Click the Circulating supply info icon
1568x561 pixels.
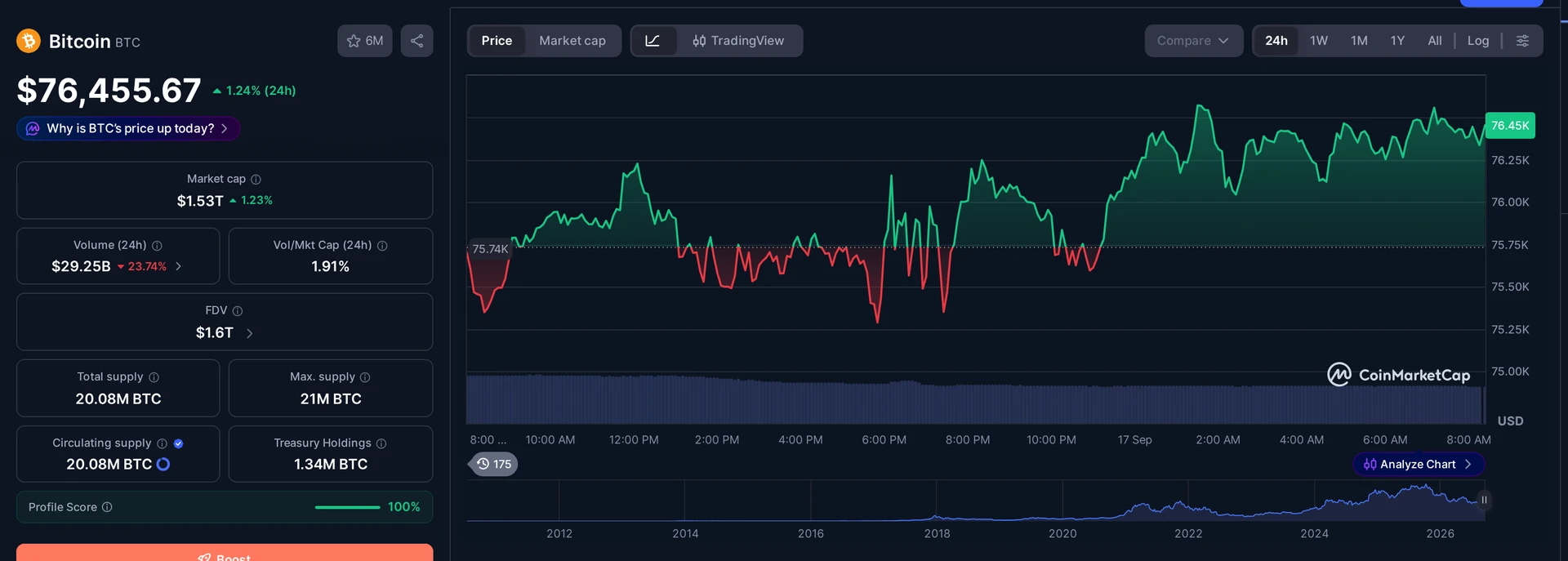[162, 443]
